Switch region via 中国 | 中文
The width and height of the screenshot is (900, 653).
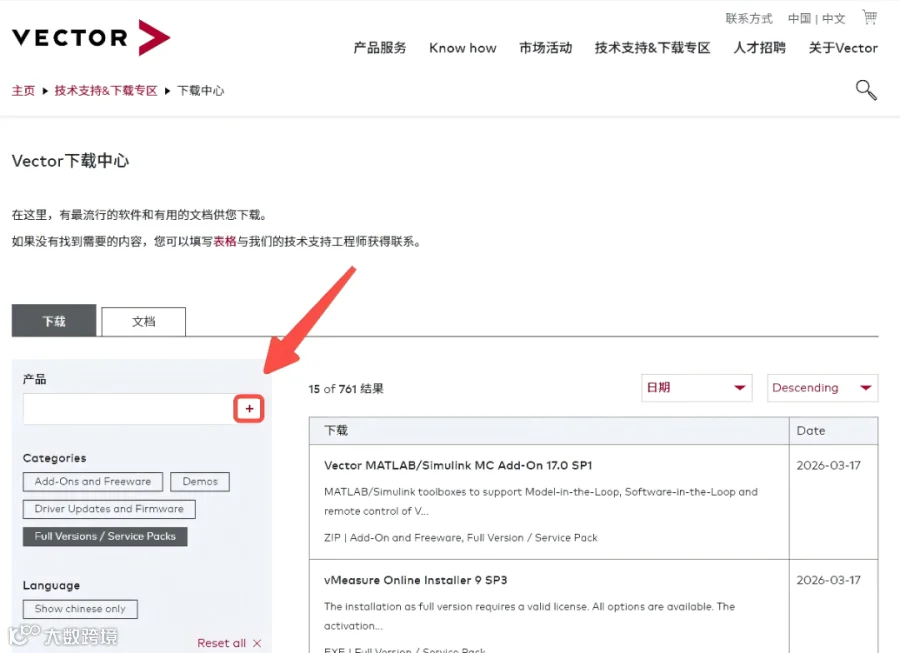point(816,18)
